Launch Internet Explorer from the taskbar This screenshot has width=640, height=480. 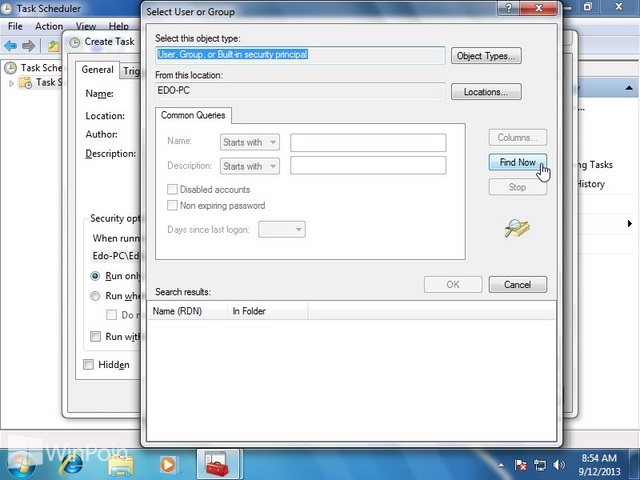tap(71, 464)
